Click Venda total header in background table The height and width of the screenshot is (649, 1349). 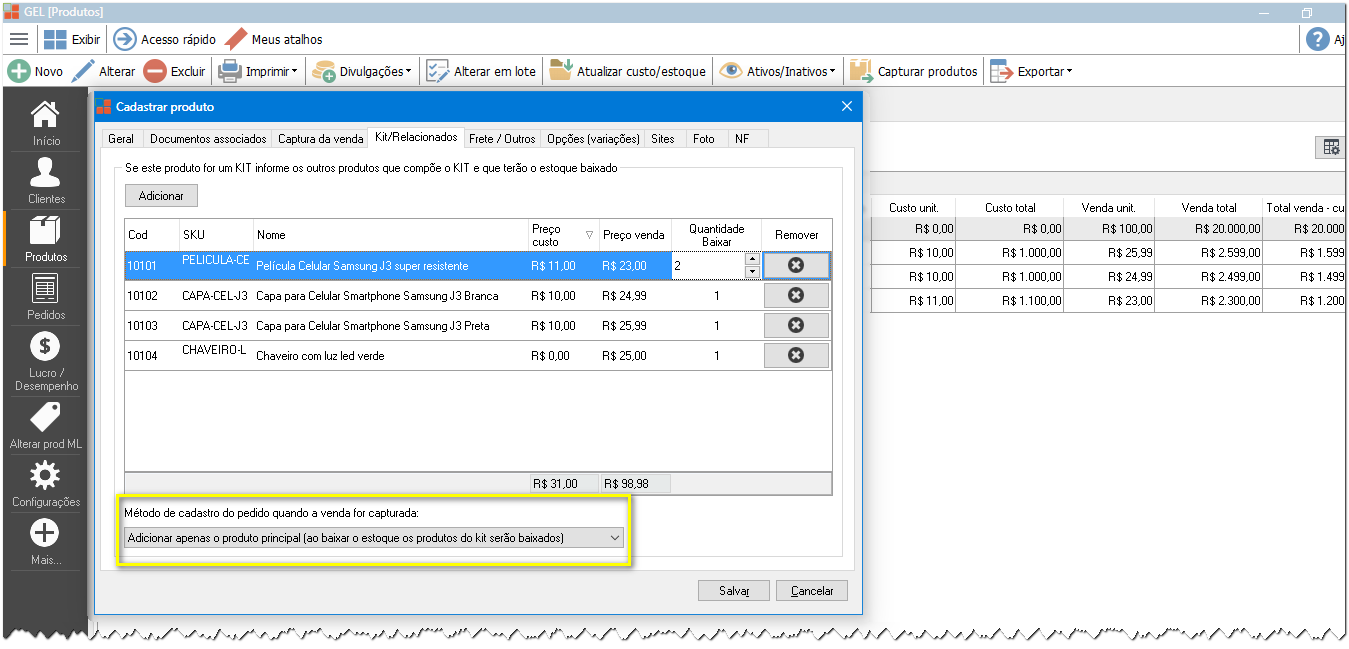pyautogui.click(x=1209, y=208)
